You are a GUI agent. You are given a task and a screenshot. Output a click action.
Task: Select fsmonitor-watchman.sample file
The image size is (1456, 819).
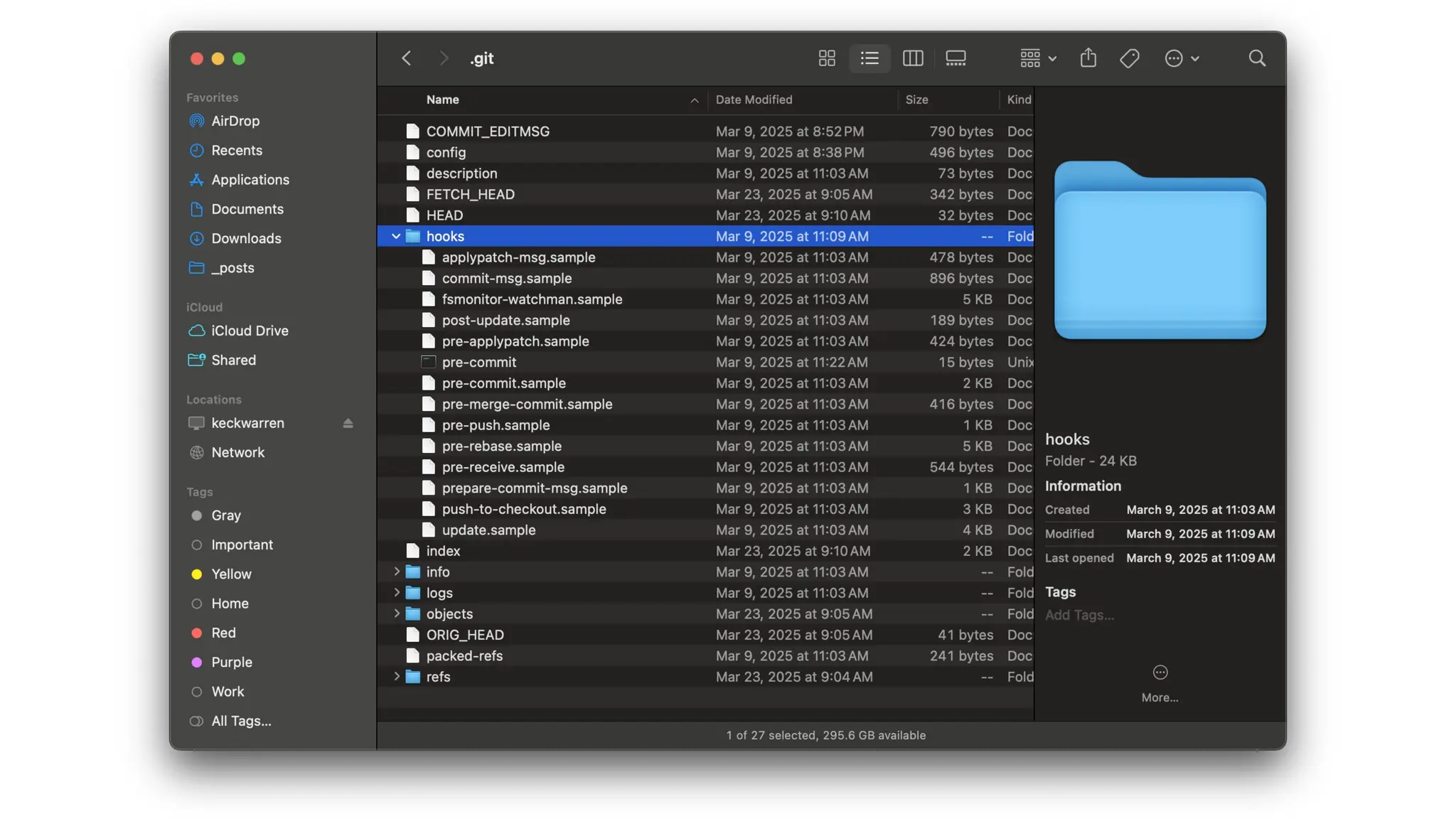point(705,299)
